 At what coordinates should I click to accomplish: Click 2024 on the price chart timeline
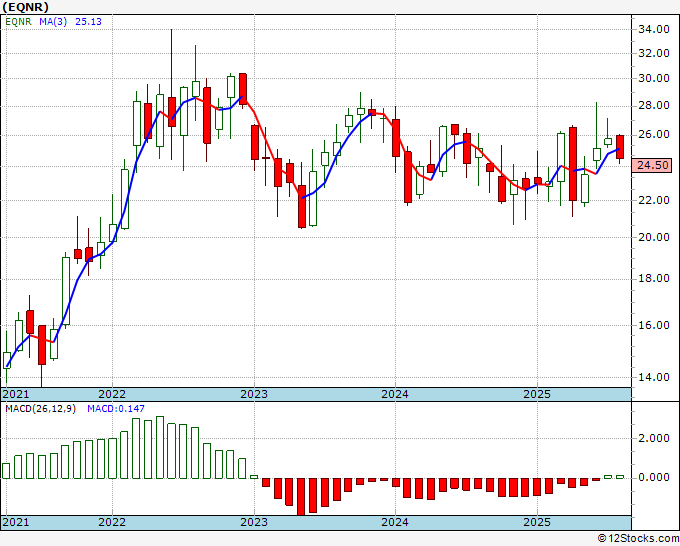point(395,394)
